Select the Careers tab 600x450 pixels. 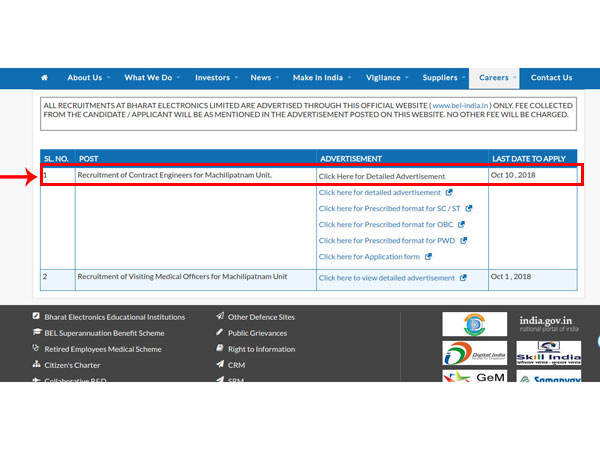tap(494, 78)
